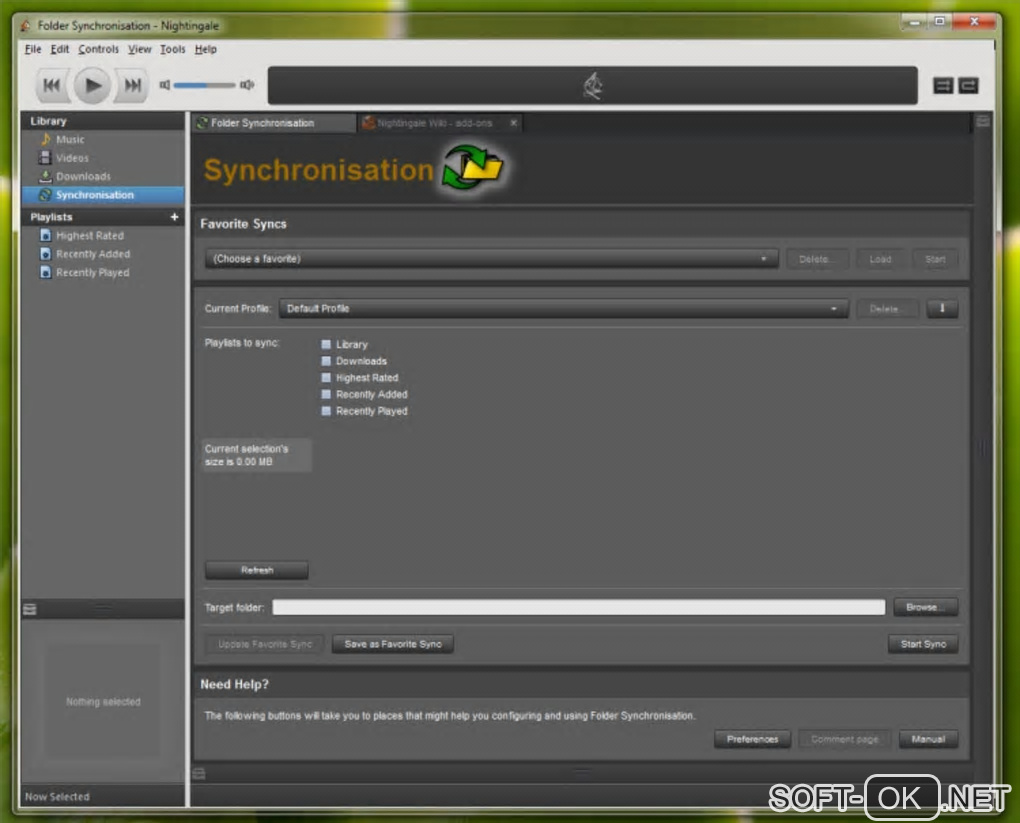Adjust the volume slider

(205, 85)
